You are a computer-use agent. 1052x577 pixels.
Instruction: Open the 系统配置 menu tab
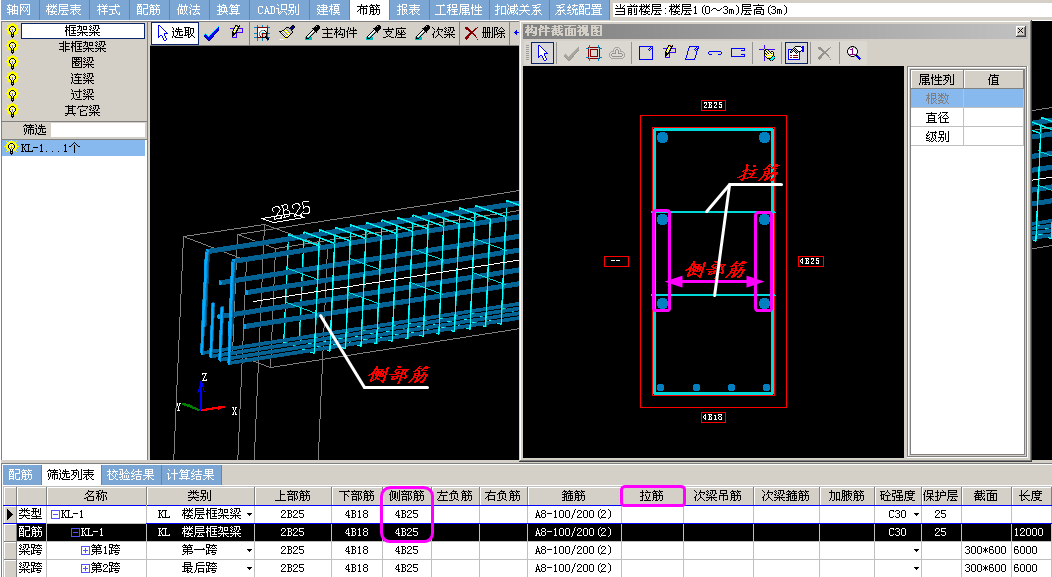point(578,10)
